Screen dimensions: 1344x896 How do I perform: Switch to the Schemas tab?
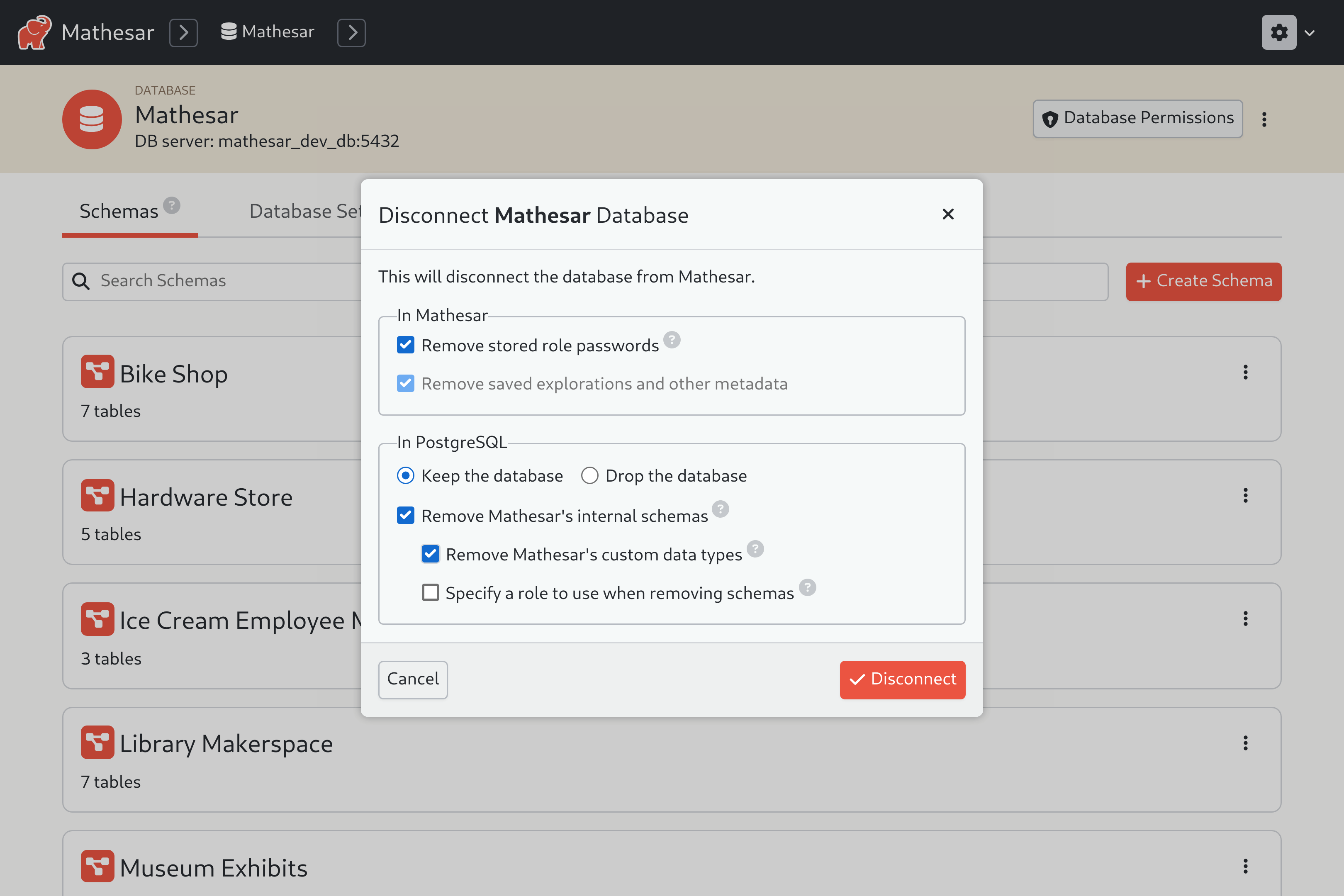tap(118, 211)
